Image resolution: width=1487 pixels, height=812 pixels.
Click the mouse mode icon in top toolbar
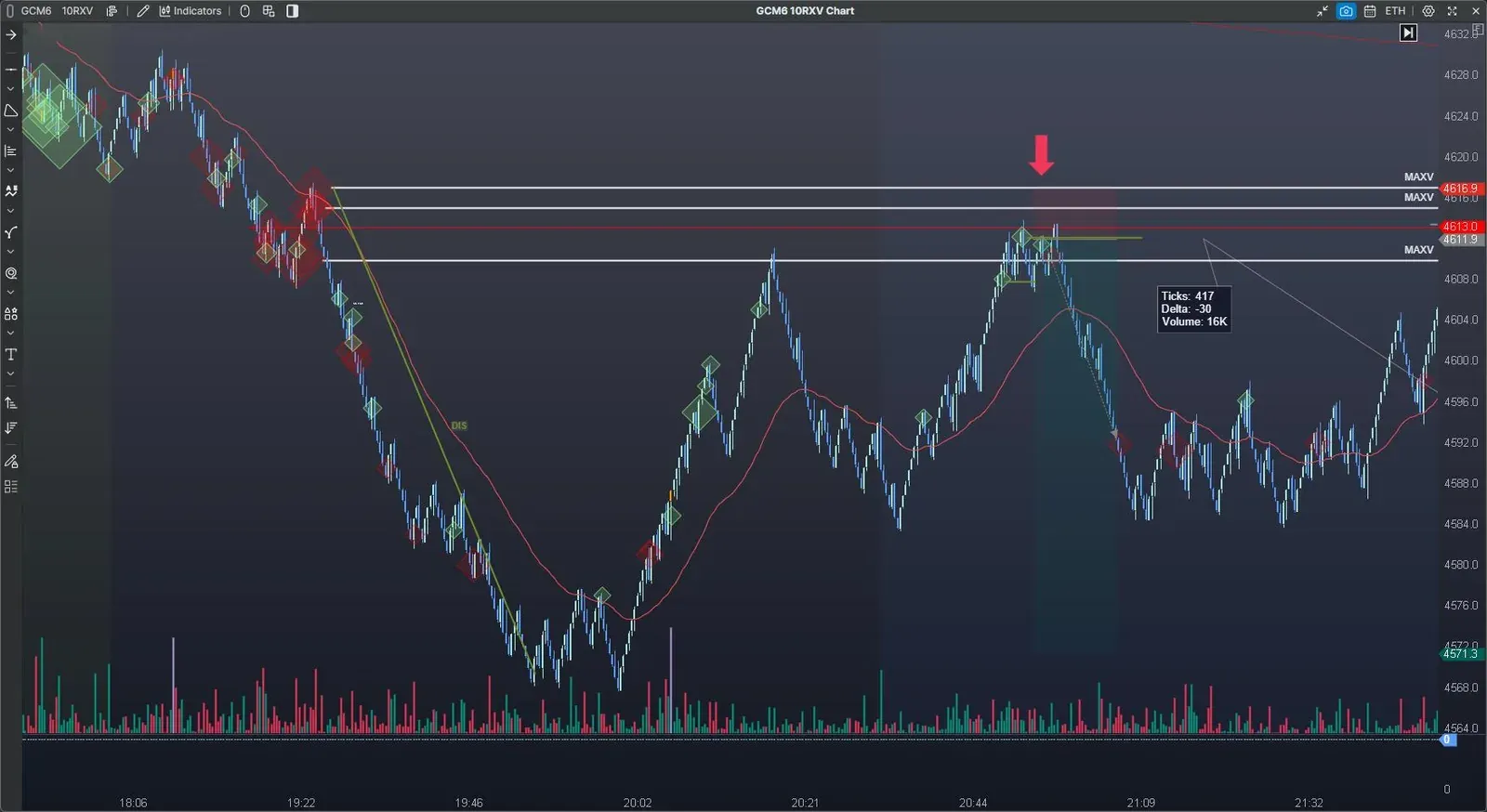[x=245, y=11]
